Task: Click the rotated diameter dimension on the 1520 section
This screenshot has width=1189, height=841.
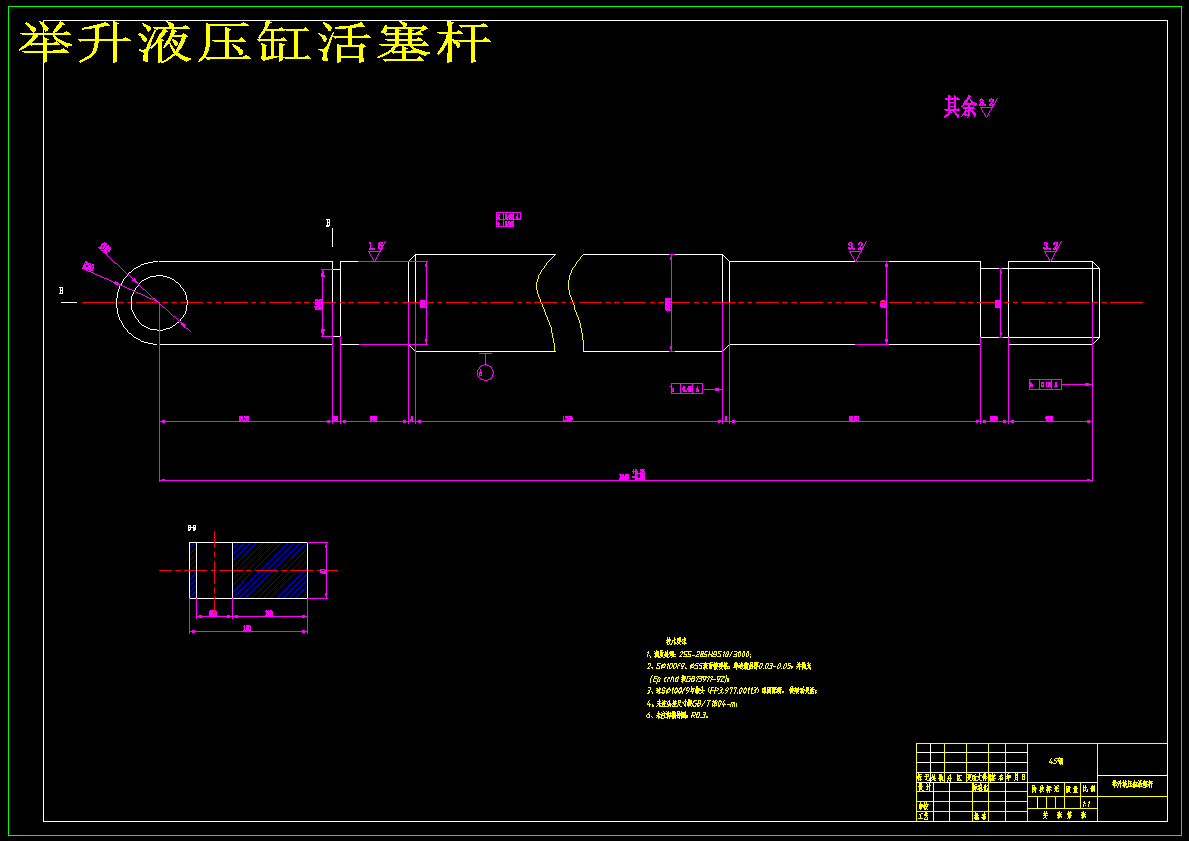Action: (668, 304)
